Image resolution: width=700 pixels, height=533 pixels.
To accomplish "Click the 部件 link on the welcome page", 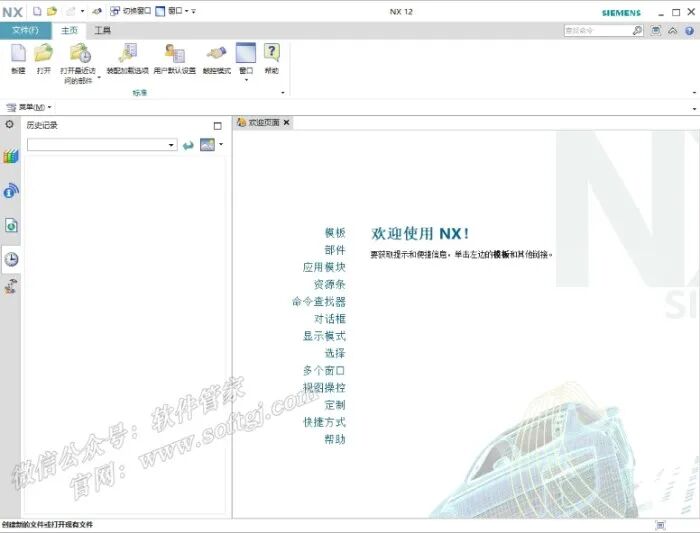I will coord(335,250).
